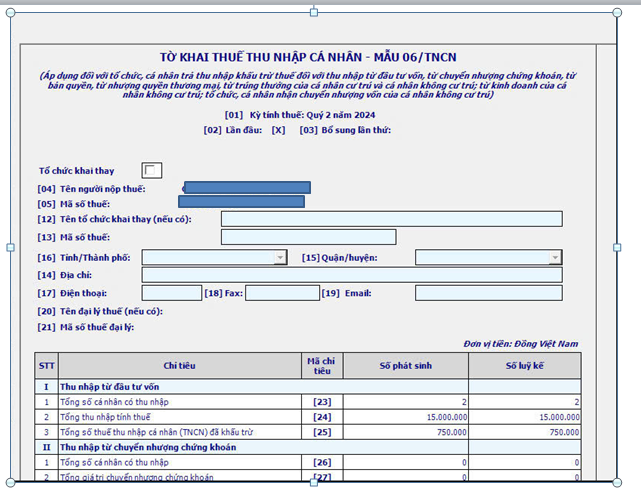Select the Email input field
641x495 pixels.
pyautogui.click(x=488, y=293)
